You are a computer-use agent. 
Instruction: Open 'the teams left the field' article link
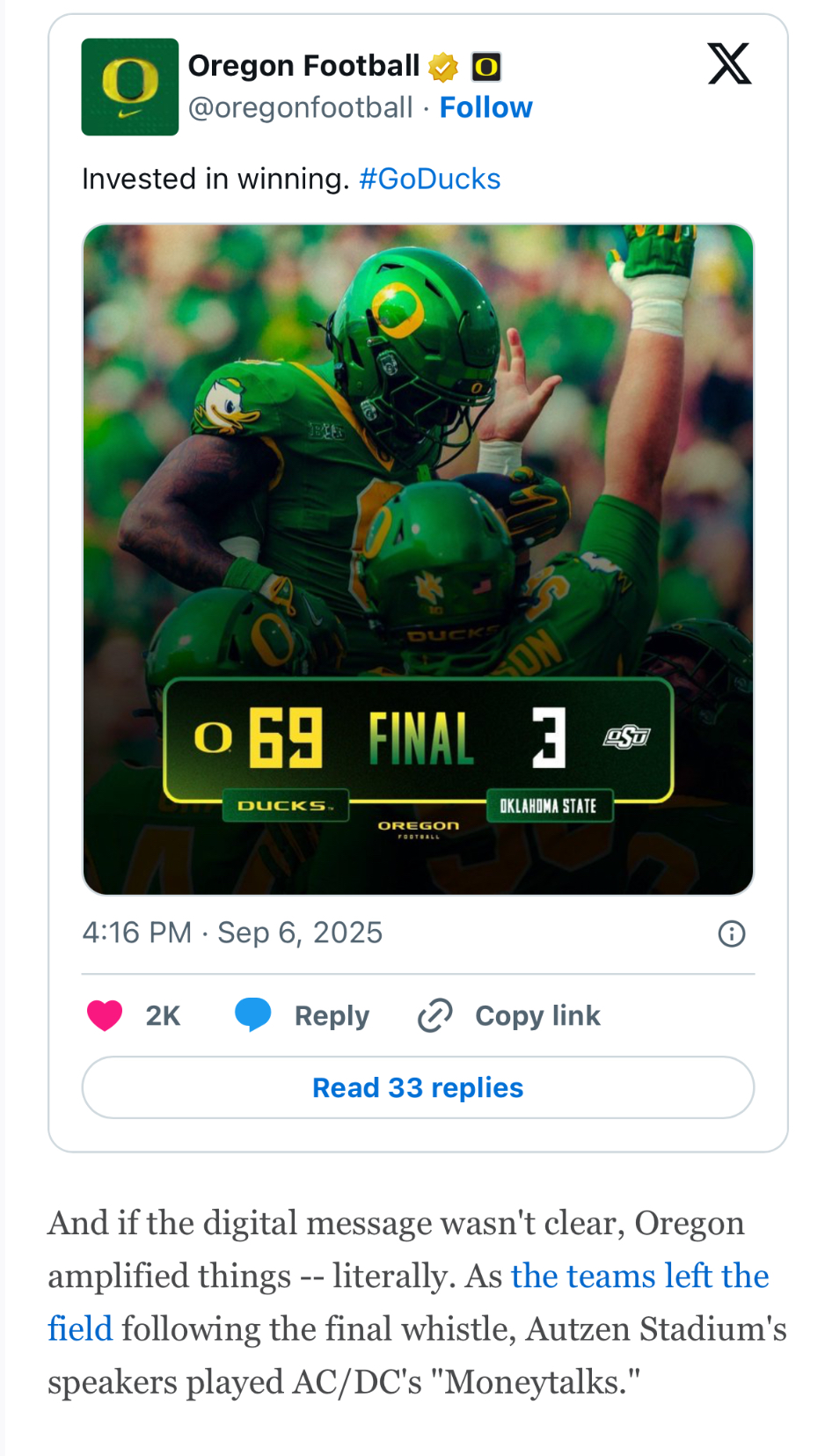pos(640,1276)
